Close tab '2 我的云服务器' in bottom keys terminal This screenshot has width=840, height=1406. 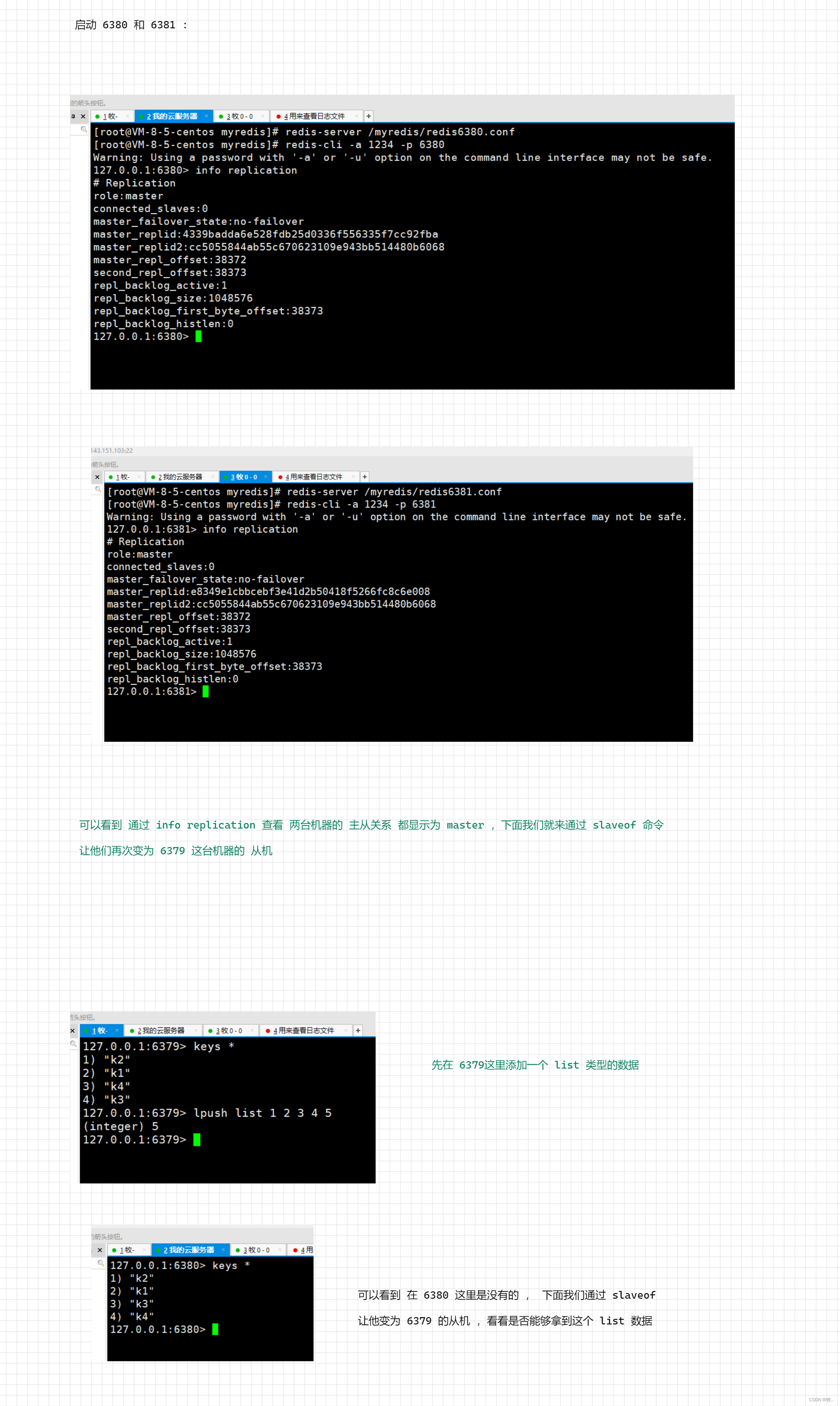click(224, 1250)
